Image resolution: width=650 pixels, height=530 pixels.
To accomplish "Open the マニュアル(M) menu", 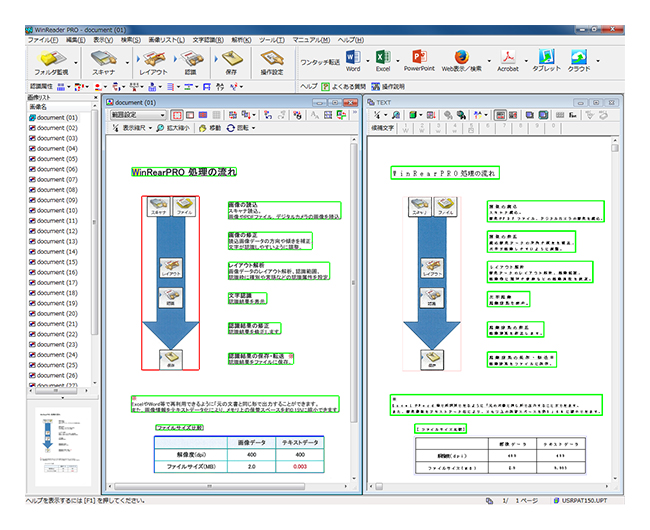I will (311, 40).
